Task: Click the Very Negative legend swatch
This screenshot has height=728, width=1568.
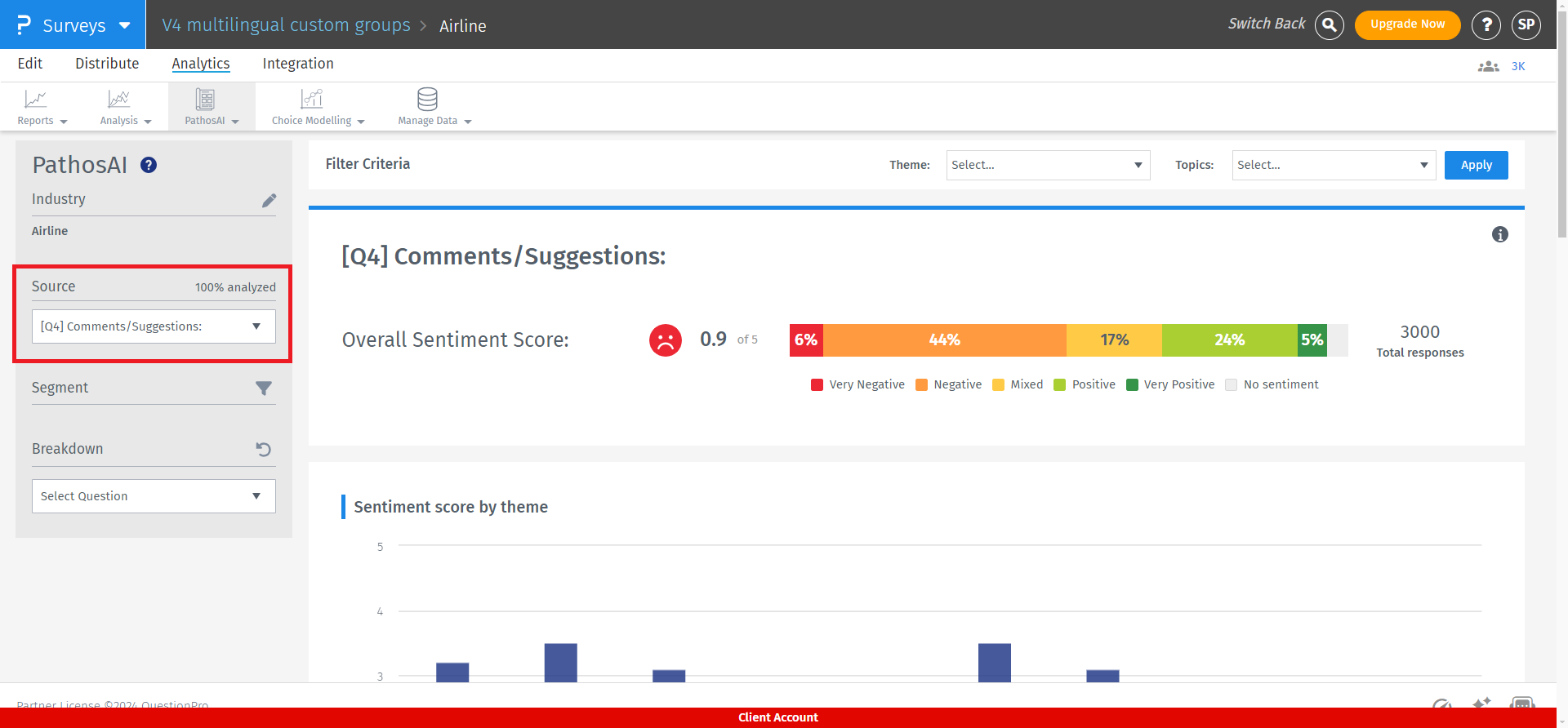Action: tap(817, 385)
